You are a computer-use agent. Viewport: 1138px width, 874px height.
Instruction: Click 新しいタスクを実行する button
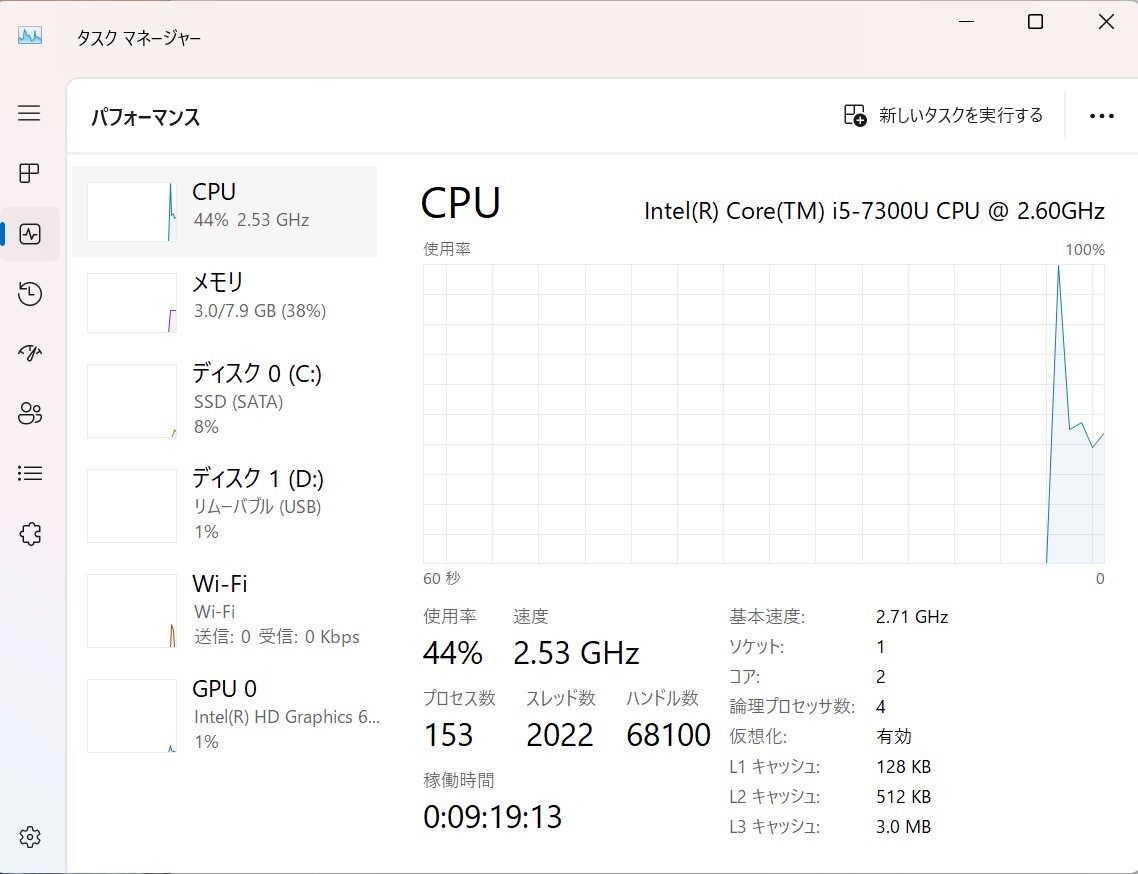[x=943, y=116]
